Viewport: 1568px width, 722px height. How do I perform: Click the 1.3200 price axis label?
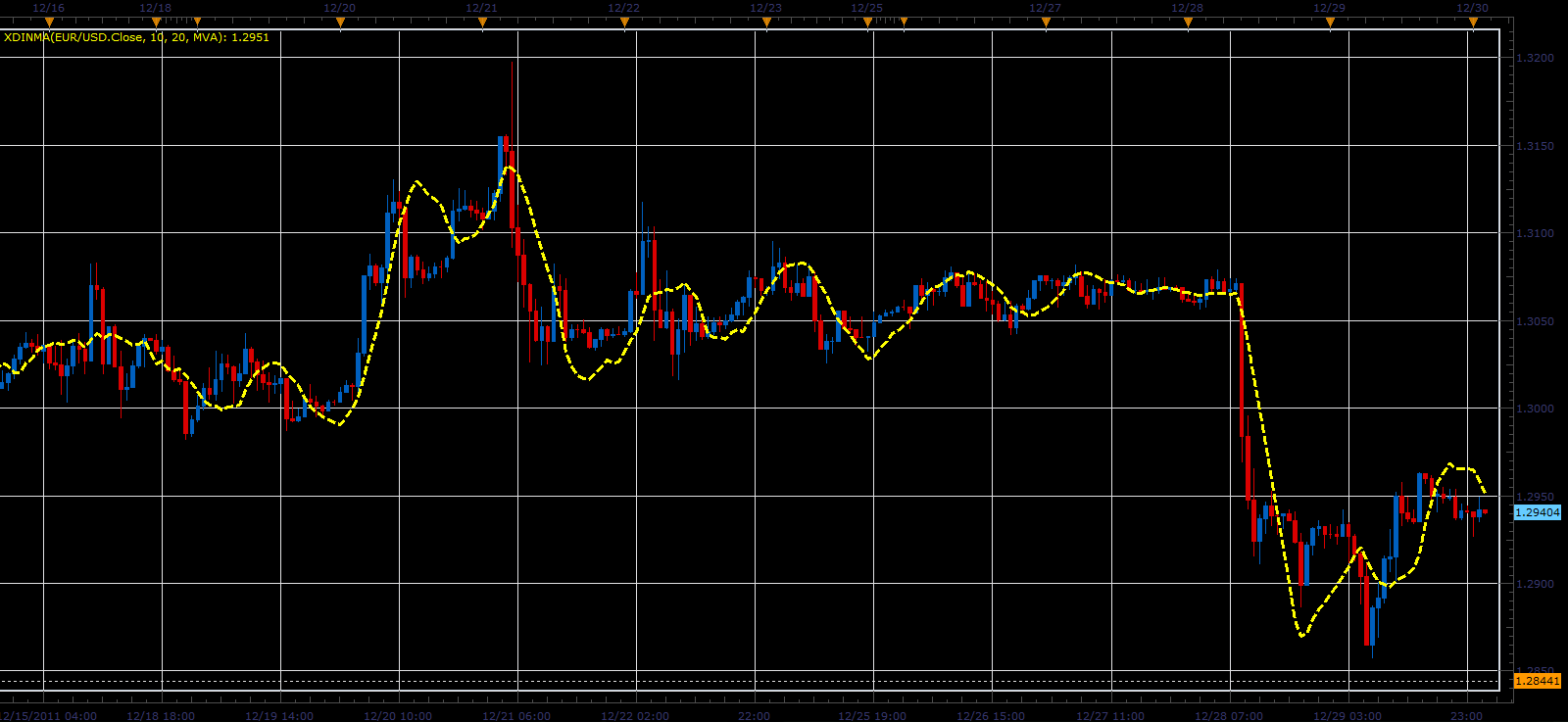[x=1535, y=59]
